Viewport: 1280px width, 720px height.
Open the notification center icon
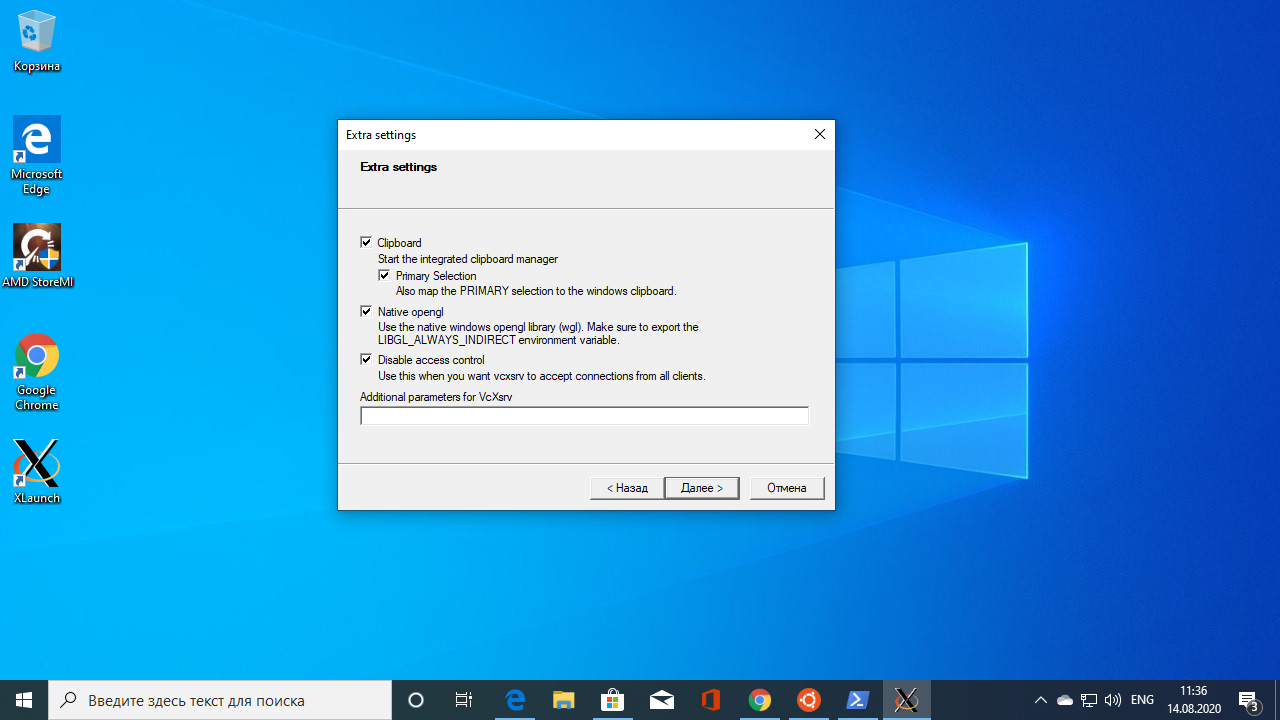tap(1248, 700)
